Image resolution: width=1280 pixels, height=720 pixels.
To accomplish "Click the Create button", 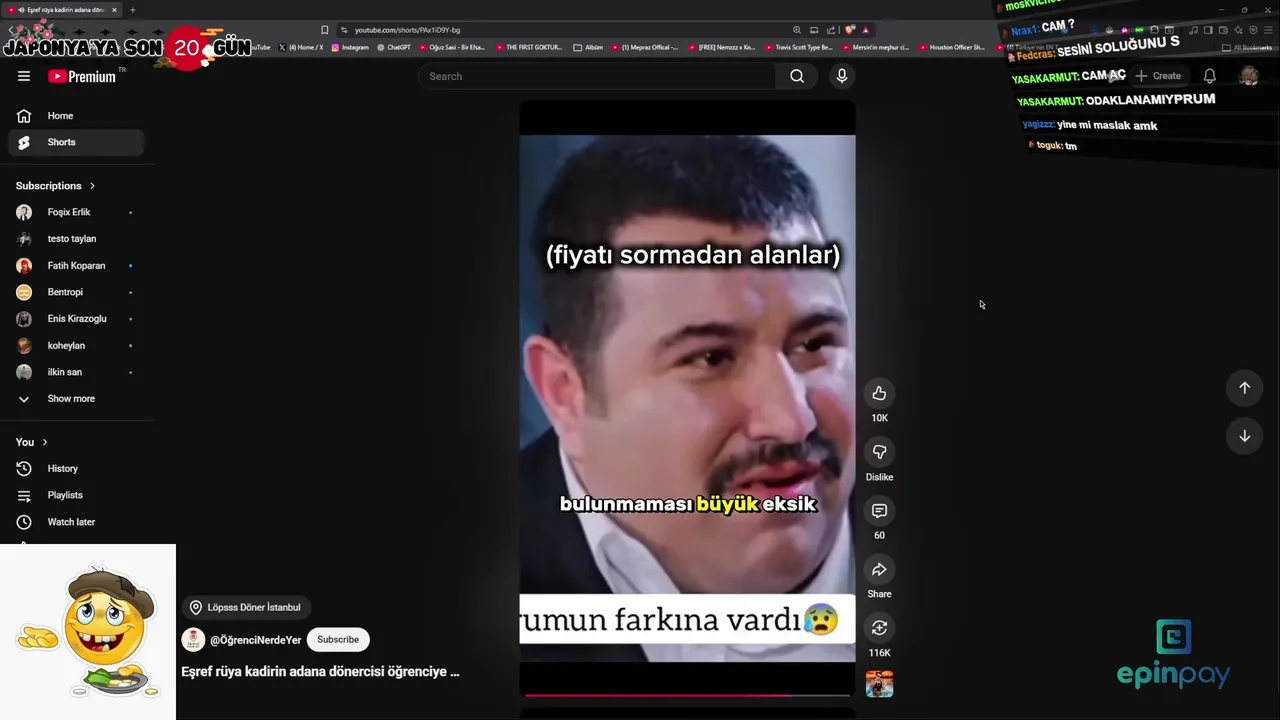I will (1158, 76).
